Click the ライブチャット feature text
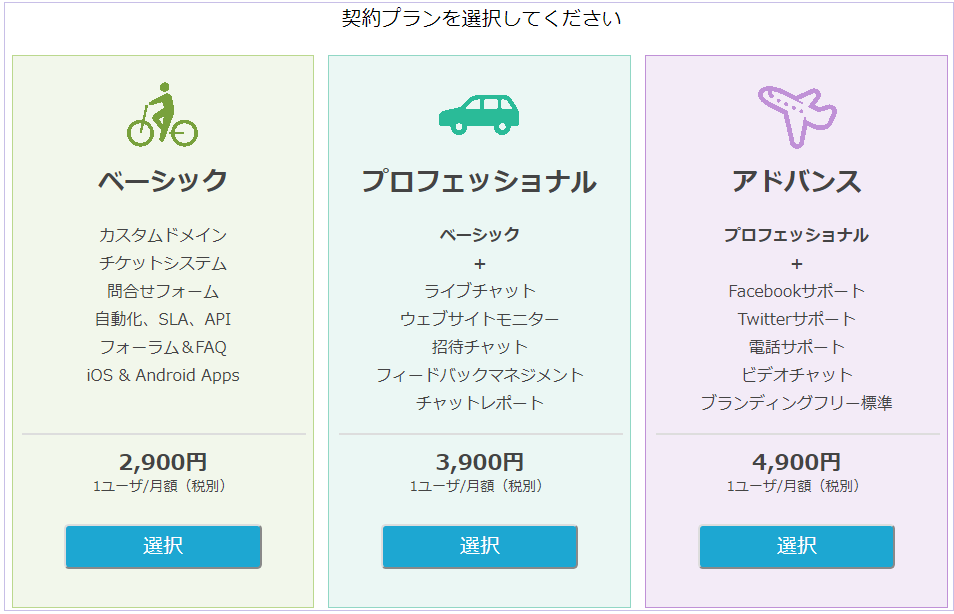954x614 pixels. pos(479,291)
